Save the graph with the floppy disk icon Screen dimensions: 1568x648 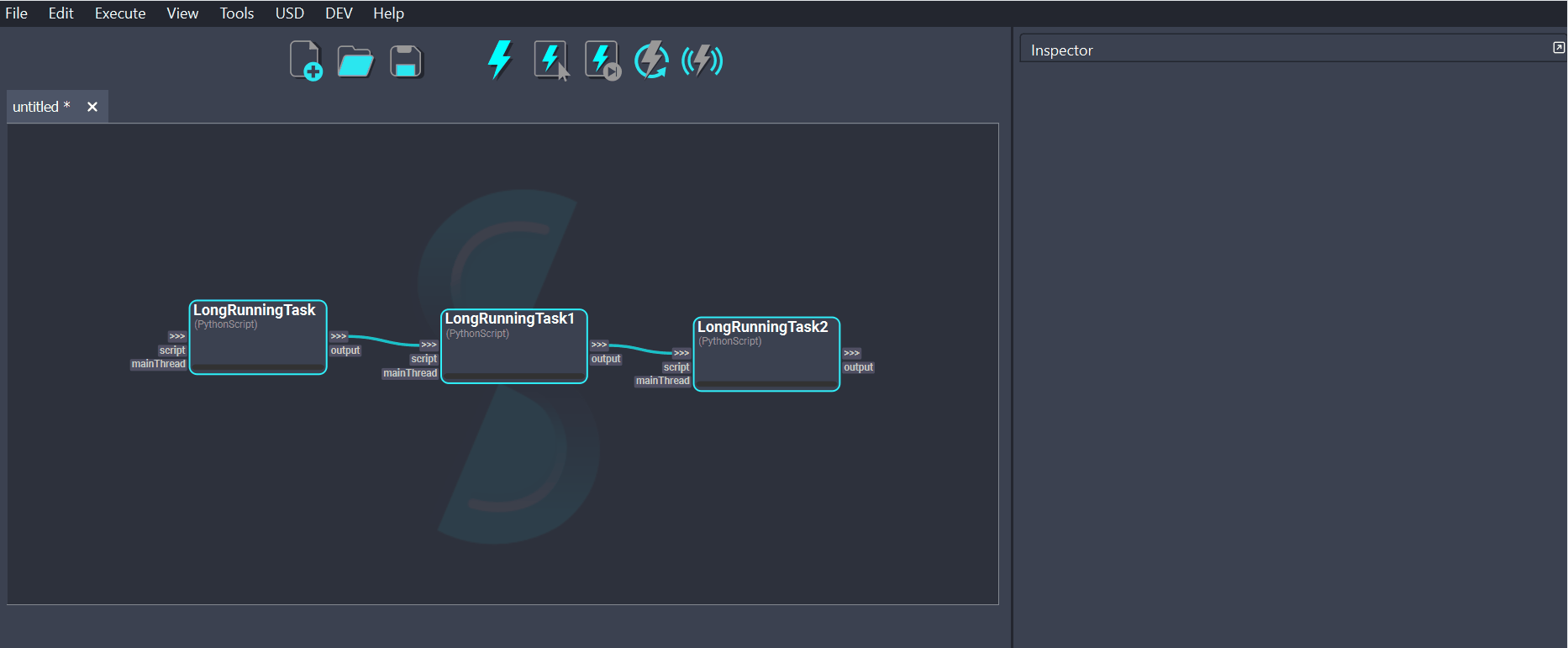pos(406,61)
